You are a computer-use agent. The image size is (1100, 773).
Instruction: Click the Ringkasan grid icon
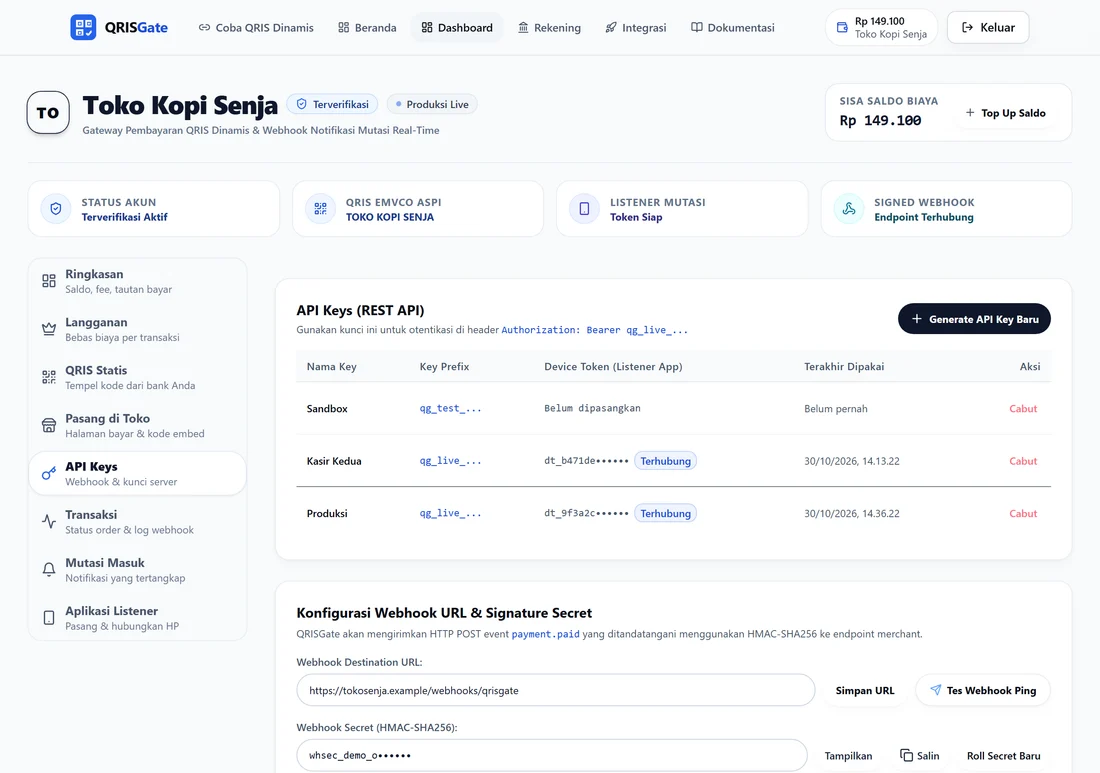point(48,281)
